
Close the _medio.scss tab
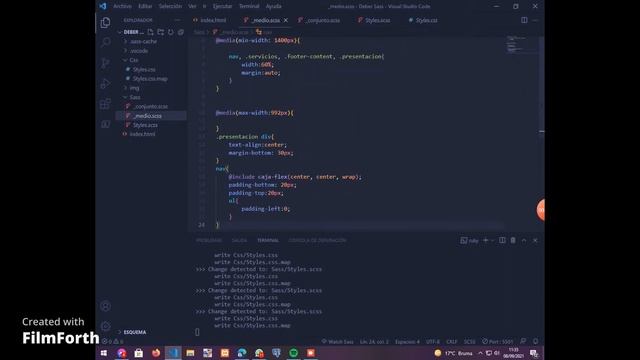pyautogui.click(x=286, y=20)
